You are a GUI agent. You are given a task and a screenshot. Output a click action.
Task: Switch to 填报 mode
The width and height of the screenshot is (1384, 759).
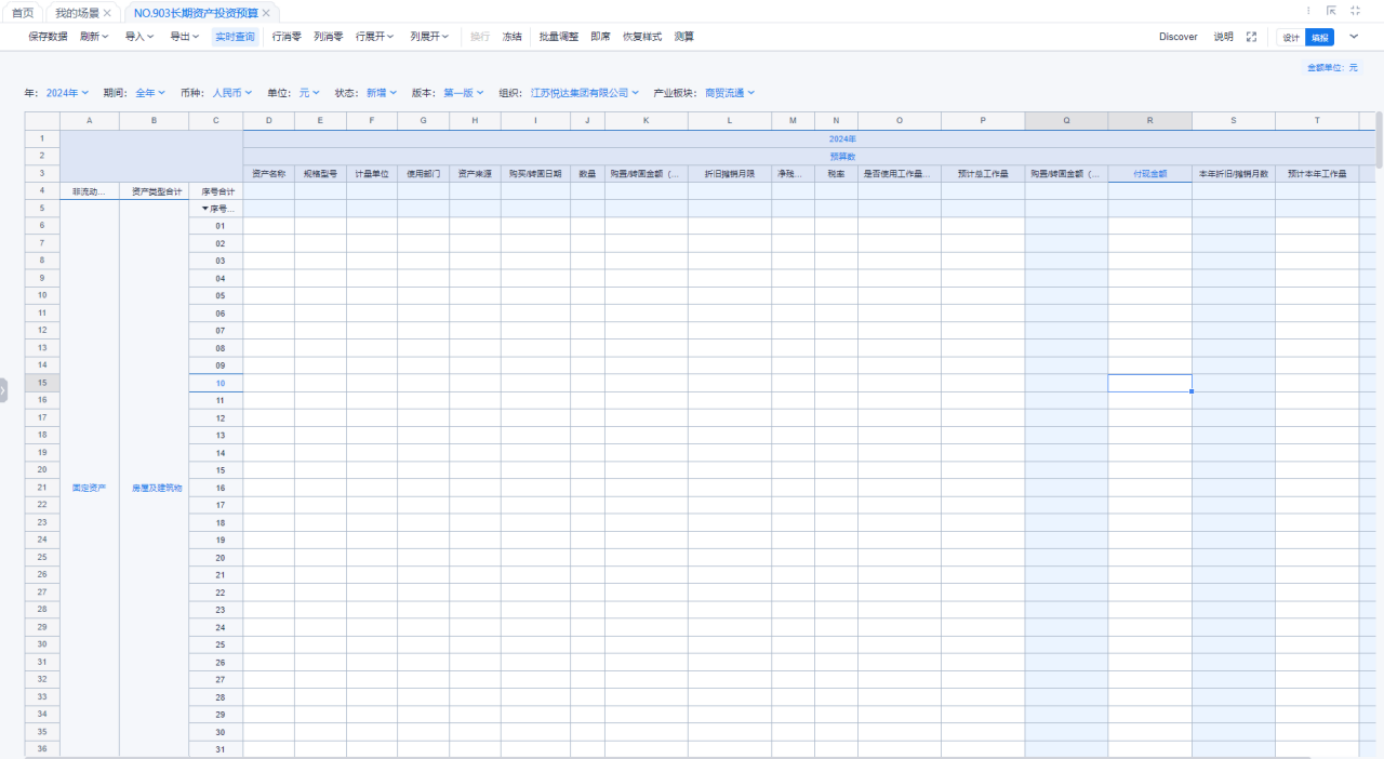pos(1320,37)
